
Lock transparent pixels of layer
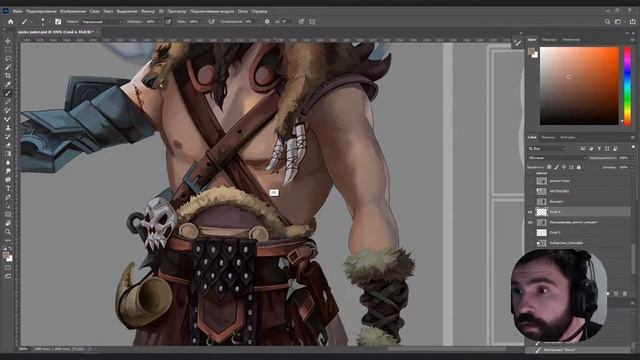pos(549,167)
